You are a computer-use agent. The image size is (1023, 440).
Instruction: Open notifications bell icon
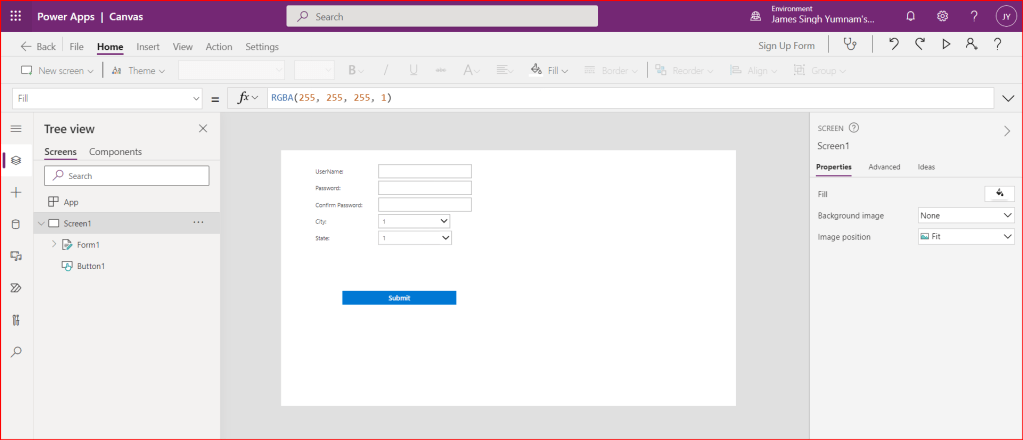(x=910, y=16)
